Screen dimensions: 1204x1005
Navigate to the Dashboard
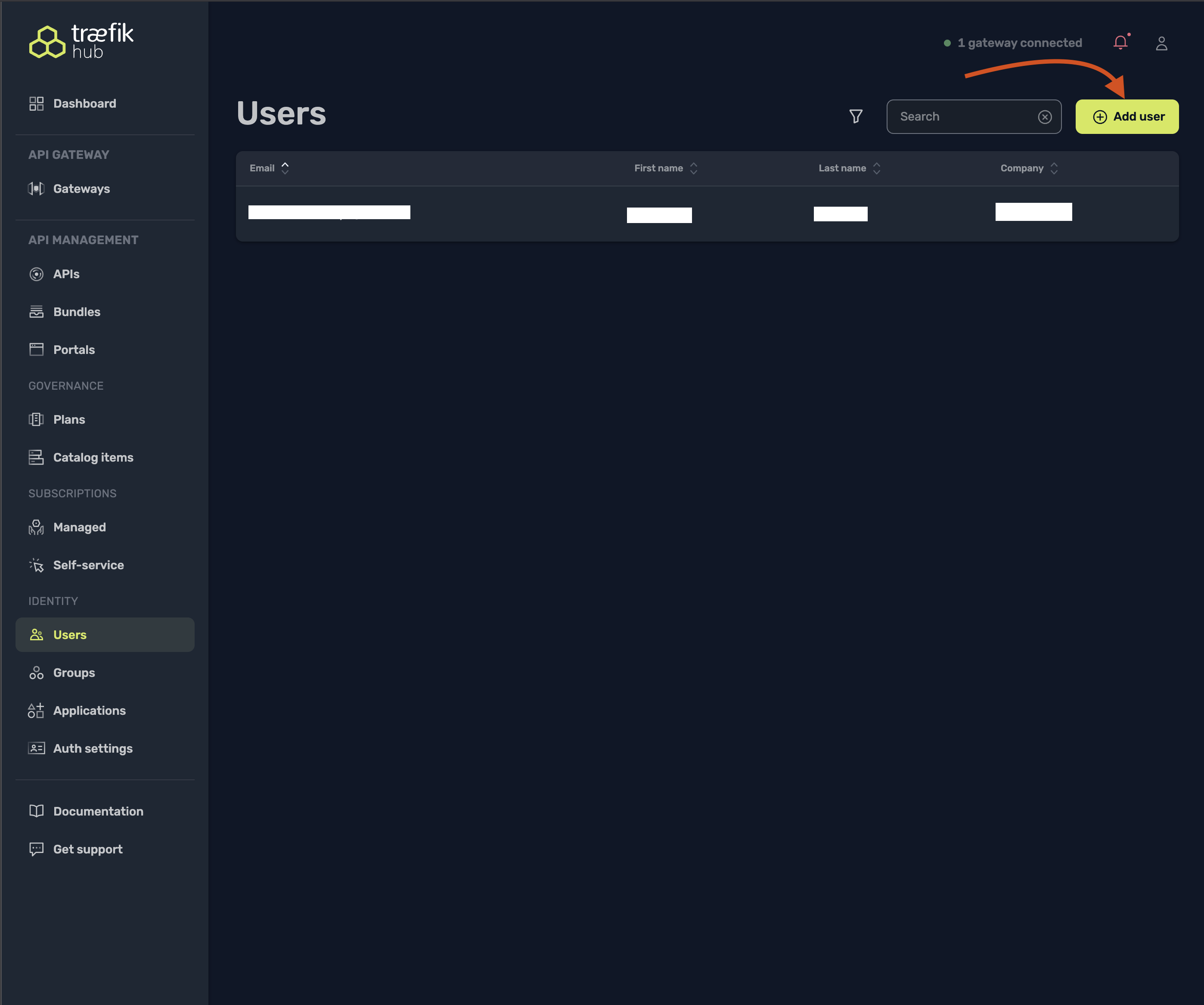[x=84, y=104]
